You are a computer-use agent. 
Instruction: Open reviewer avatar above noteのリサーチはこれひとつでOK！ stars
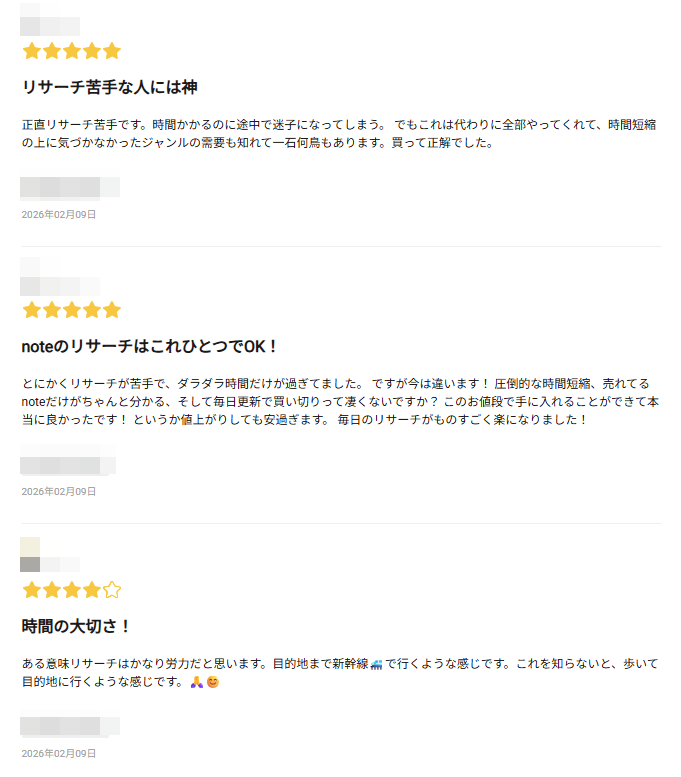click(31, 276)
